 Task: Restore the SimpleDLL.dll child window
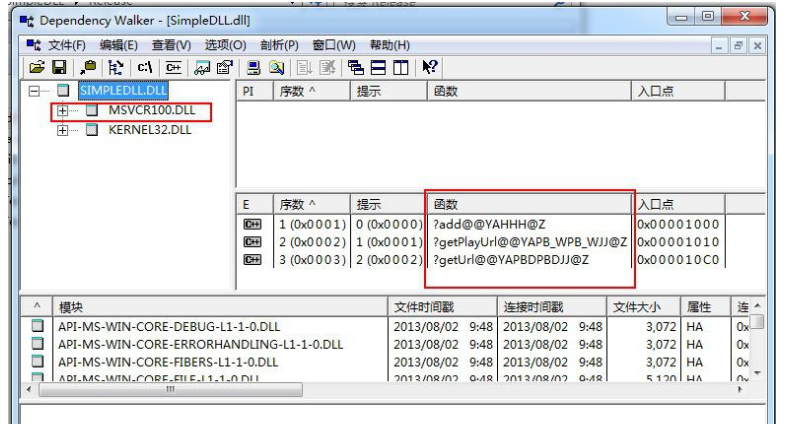point(738,46)
